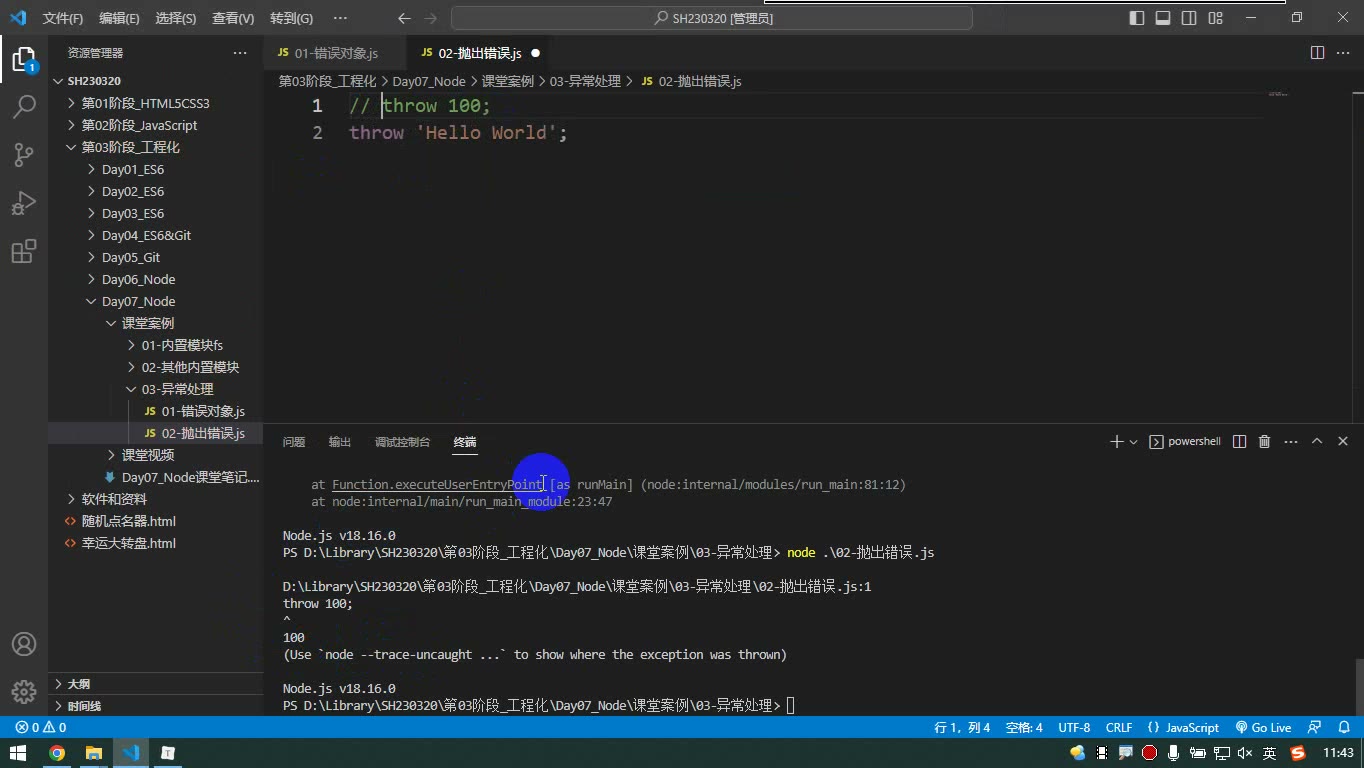The height and width of the screenshot is (768, 1364).
Task: Change UTF-8 encoding setting
Action: [x=1074, y=728]
